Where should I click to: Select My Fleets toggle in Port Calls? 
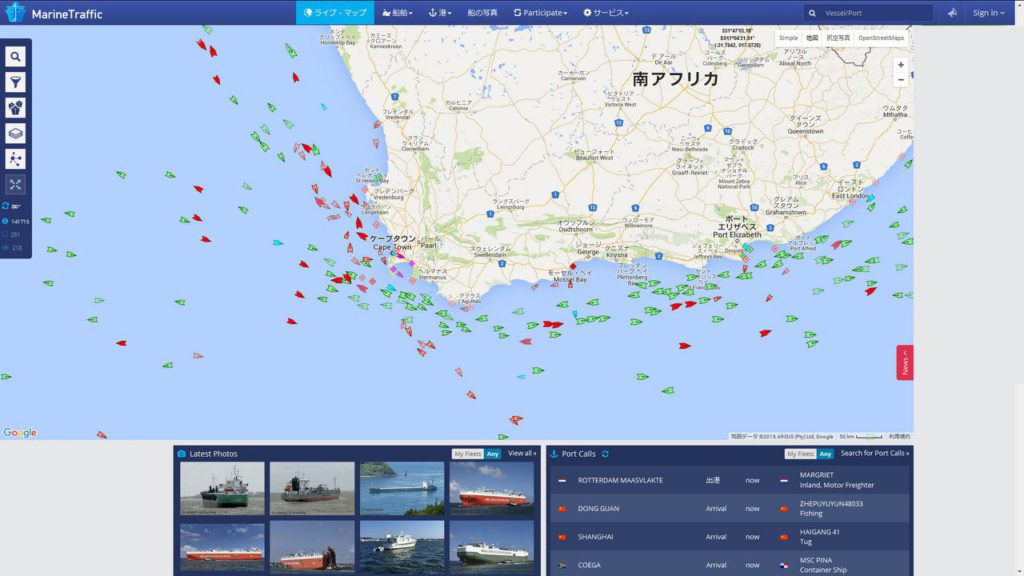click(x=800, y=454)
